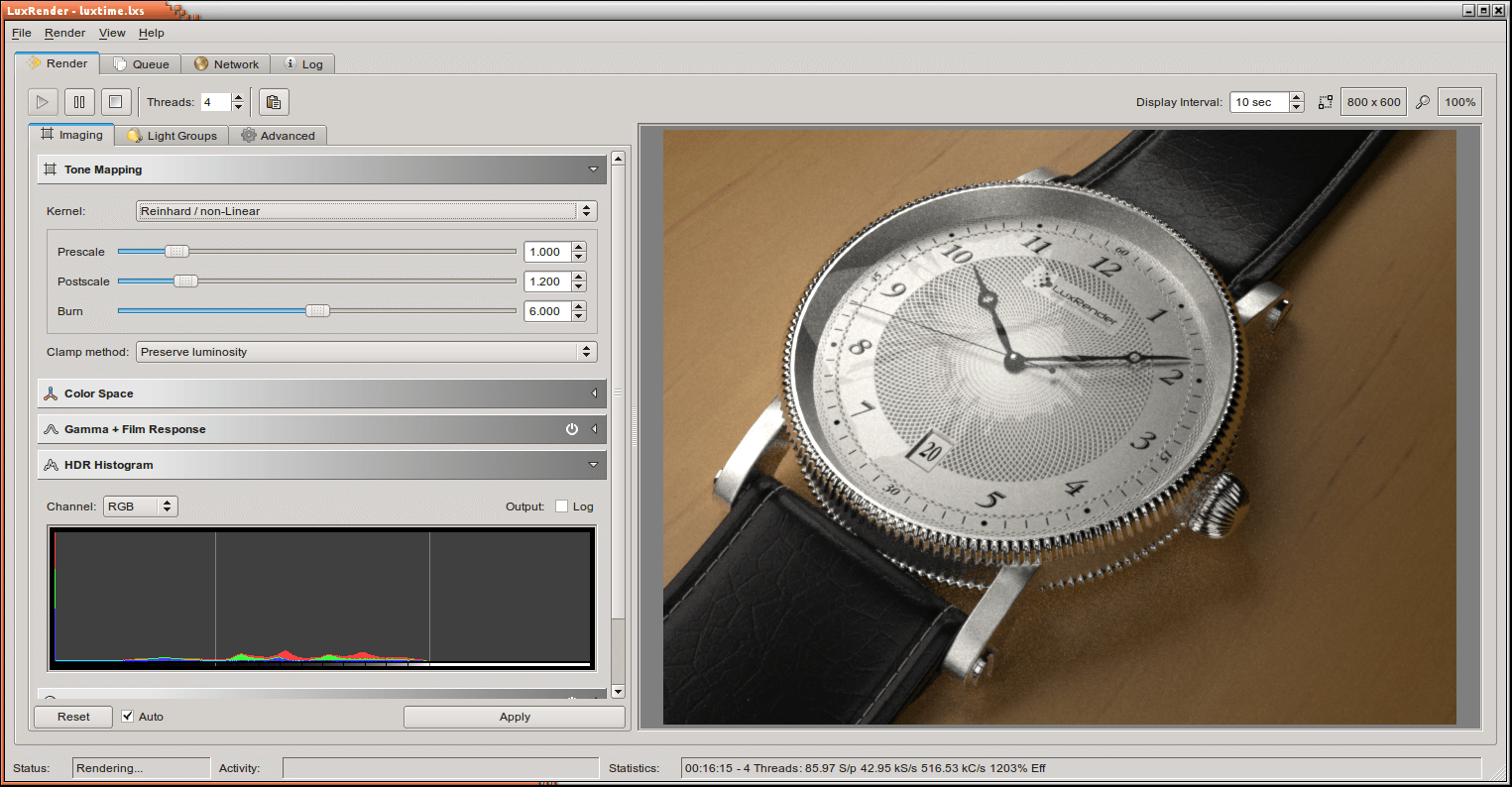1512x787 pixels.
Task: Open Clamp method Preserve luminosity dropdown
Action: (366, 352)
